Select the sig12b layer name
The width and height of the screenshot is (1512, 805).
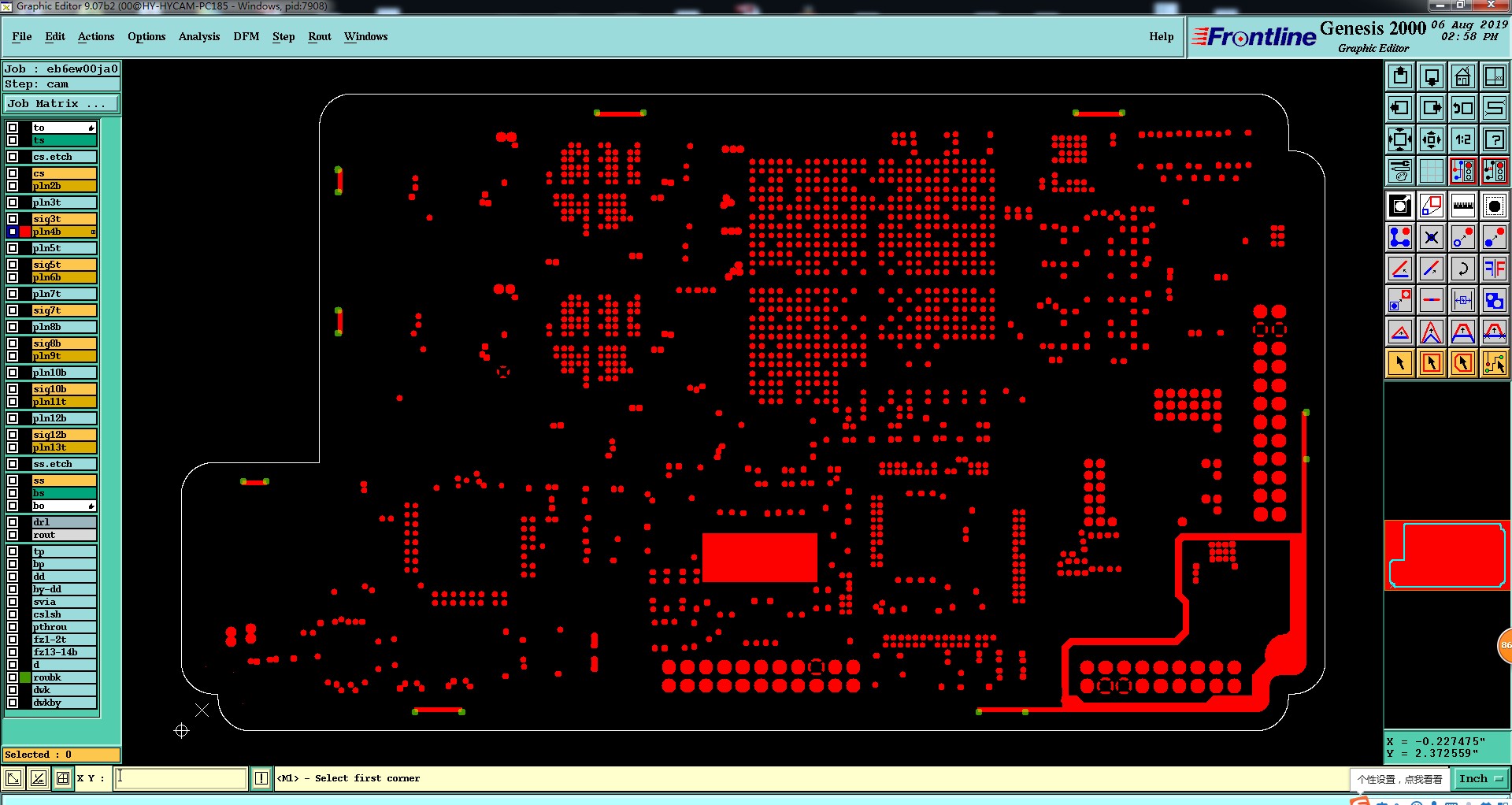[x=64, y=435]
